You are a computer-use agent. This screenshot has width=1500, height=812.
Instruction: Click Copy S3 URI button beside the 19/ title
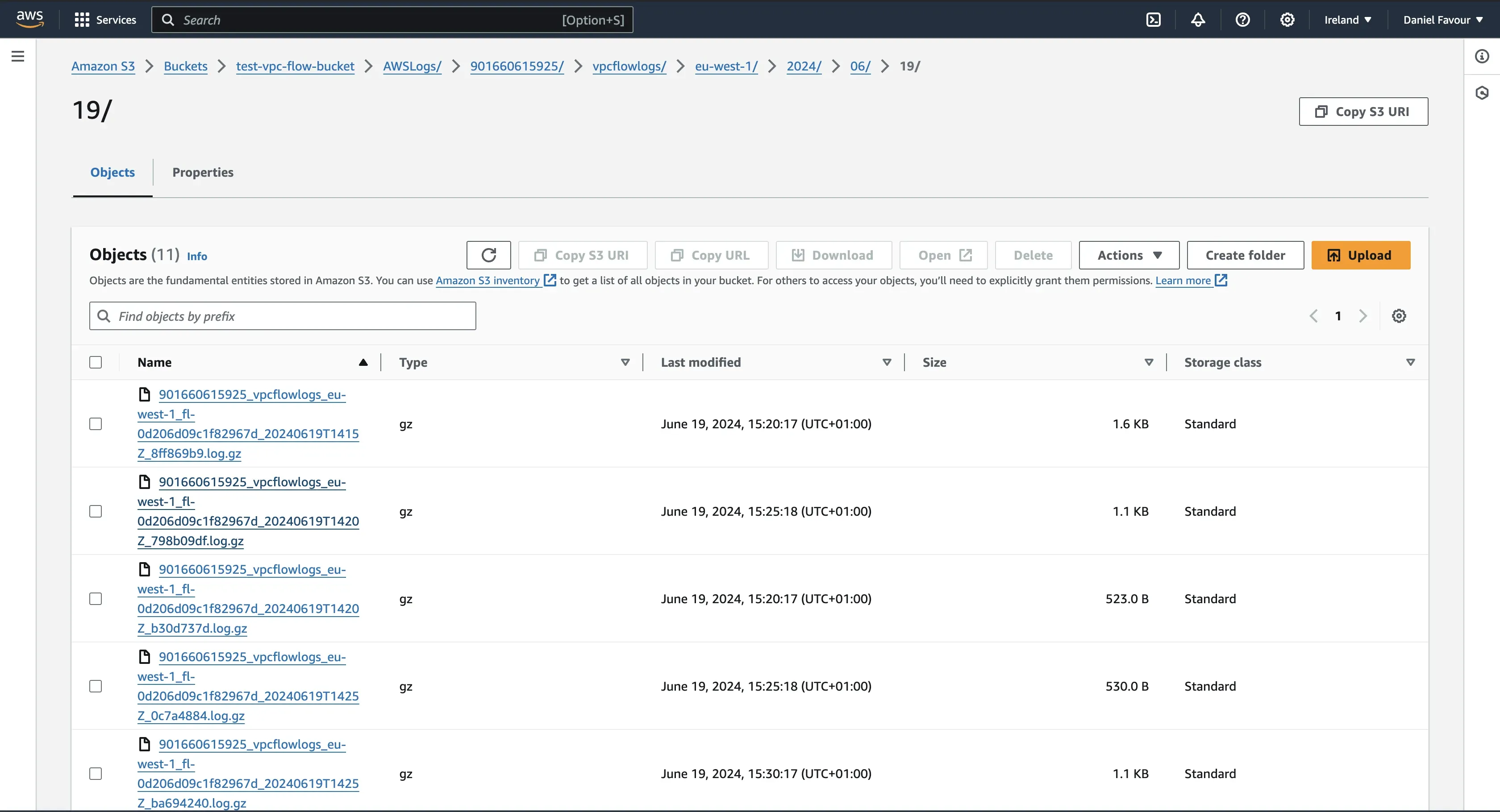point(1363,111)
